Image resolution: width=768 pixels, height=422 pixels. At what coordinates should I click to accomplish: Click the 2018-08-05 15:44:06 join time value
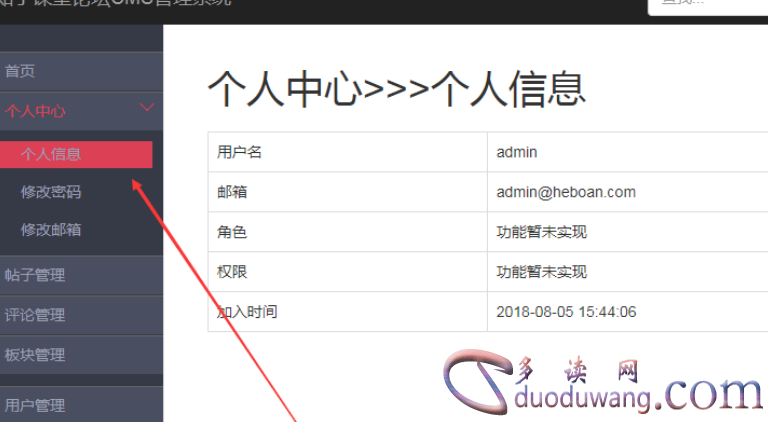point(566,312)
